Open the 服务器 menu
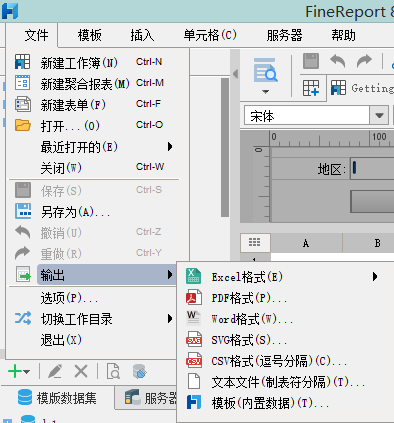 [284, 35]
